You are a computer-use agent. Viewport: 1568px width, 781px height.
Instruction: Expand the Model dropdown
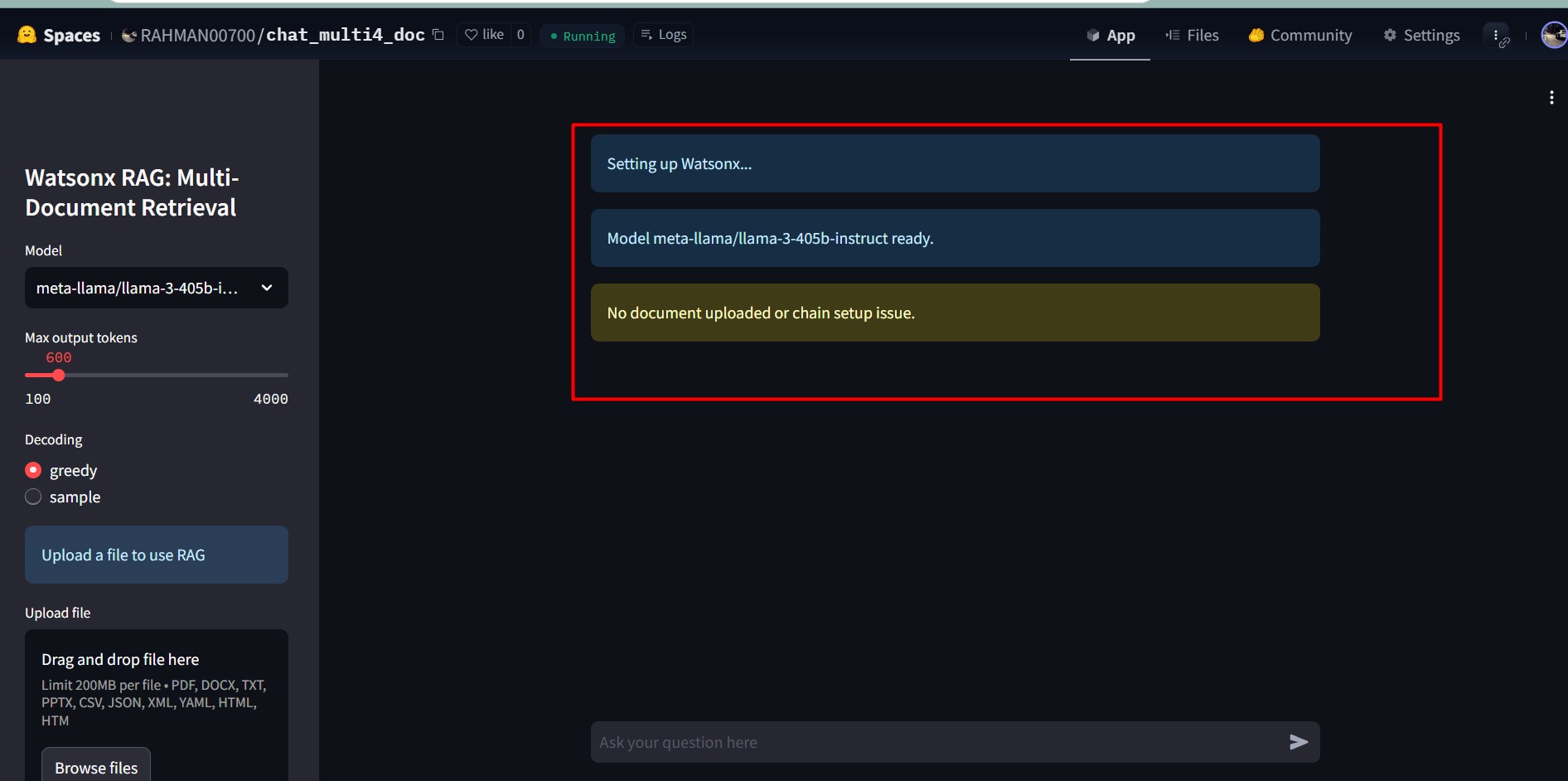(x=157, y=288)
